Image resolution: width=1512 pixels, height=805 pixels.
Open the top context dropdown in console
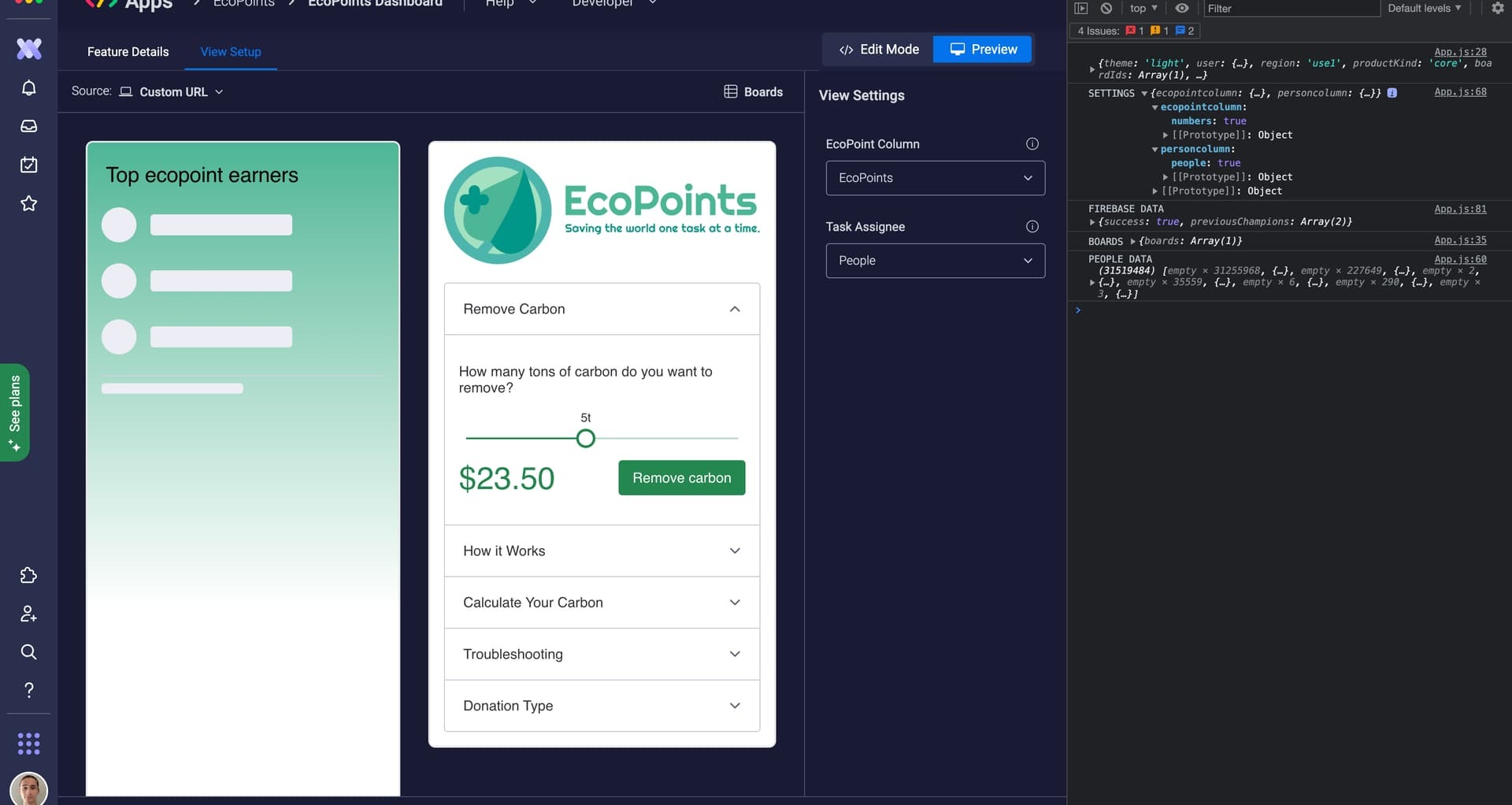1143,8
